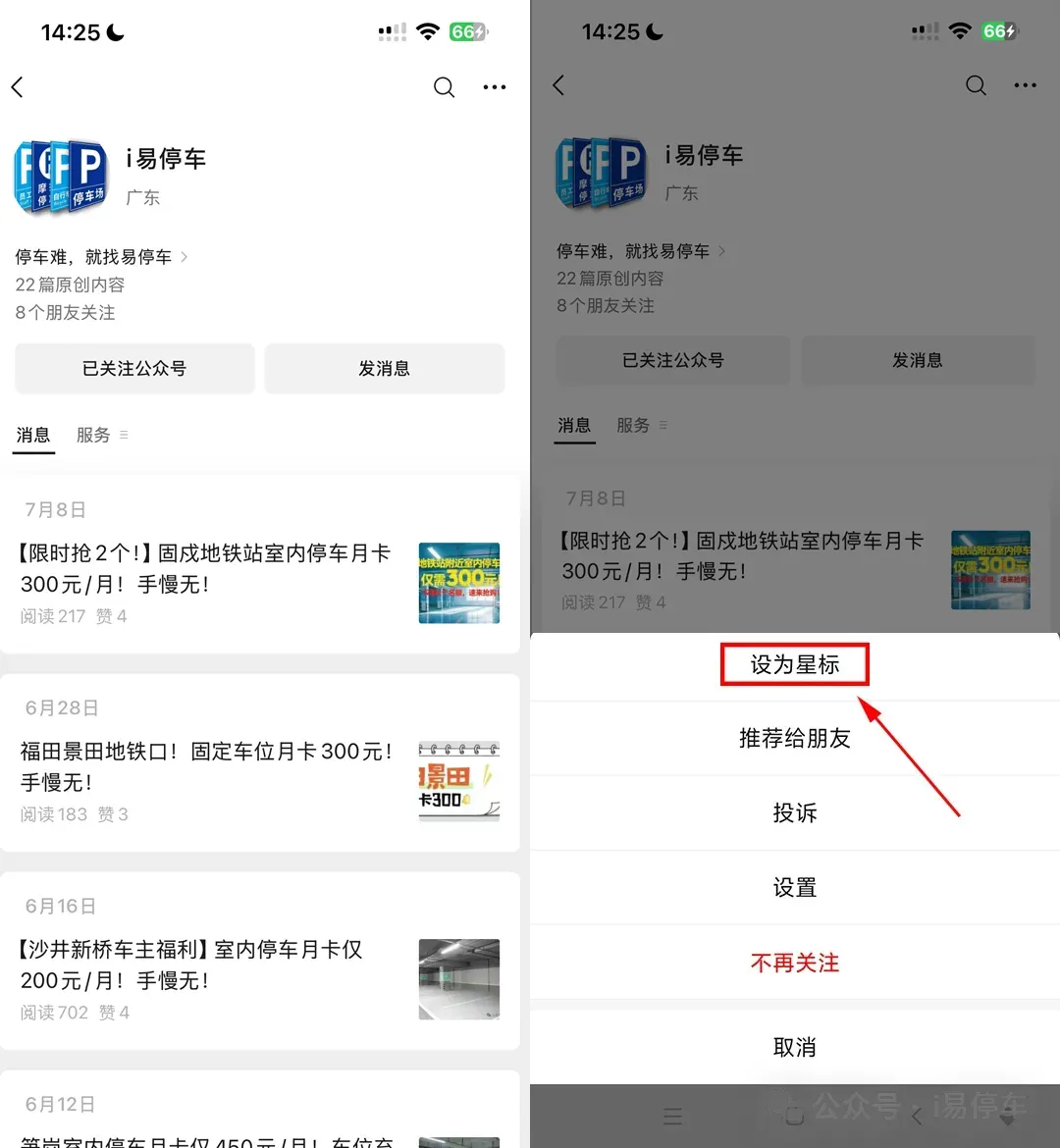Tap the Wi-Fi status icon on right screen
This screenshot has height=1148, width=1060.
coord(960,30)
